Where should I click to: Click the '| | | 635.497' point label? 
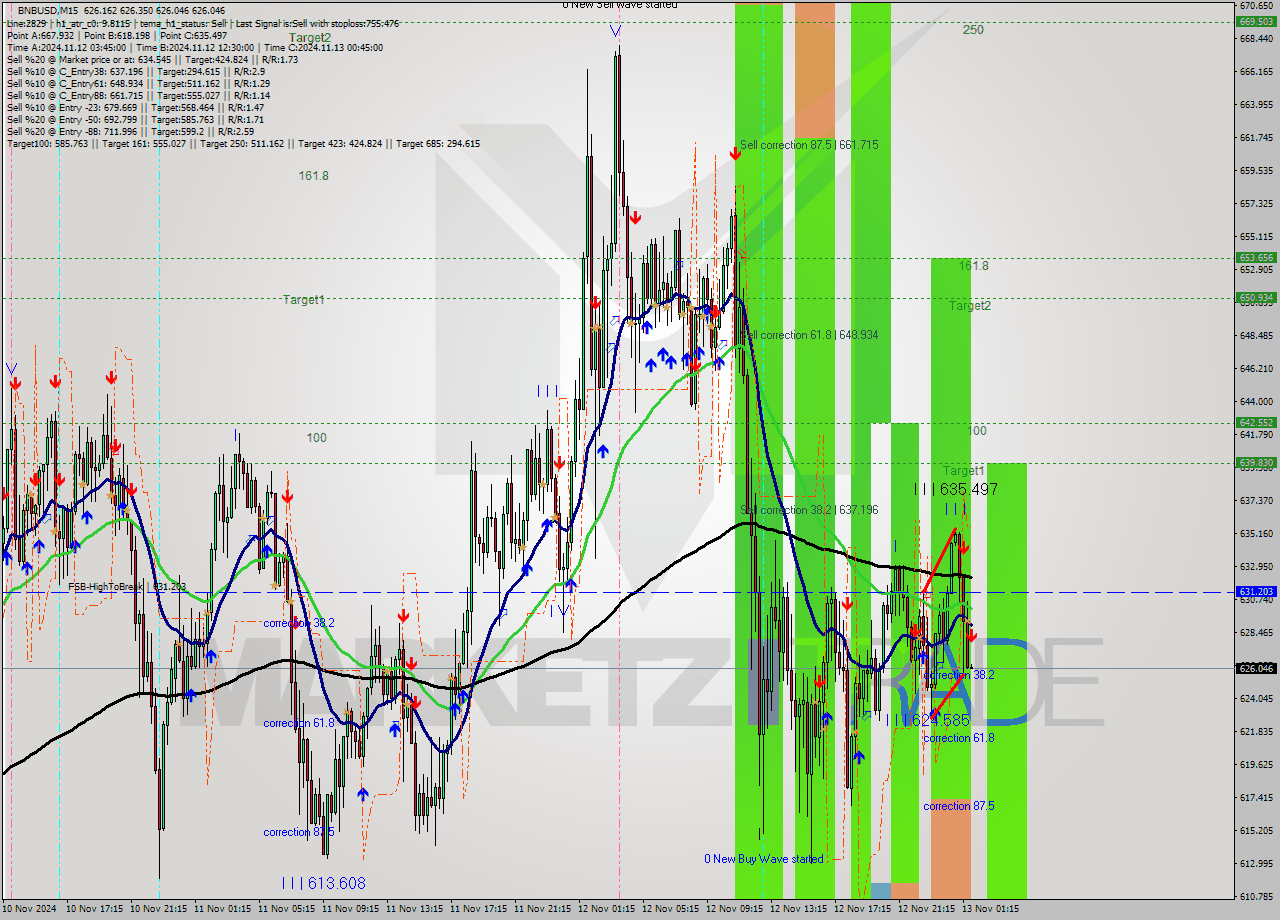coord(955,489)
